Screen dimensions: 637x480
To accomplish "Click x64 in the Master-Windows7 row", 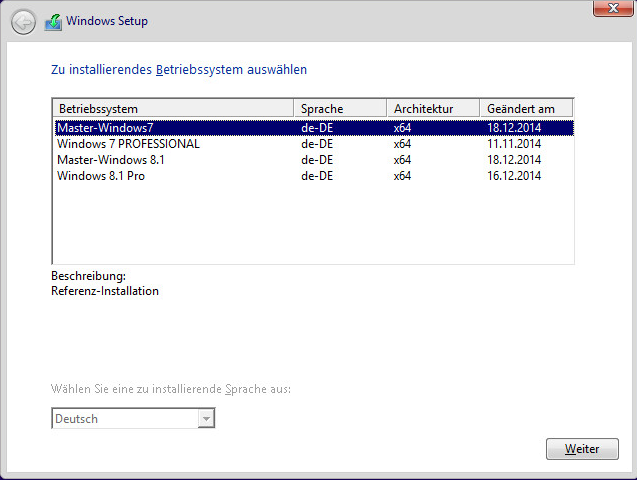I will pos(402,128).
